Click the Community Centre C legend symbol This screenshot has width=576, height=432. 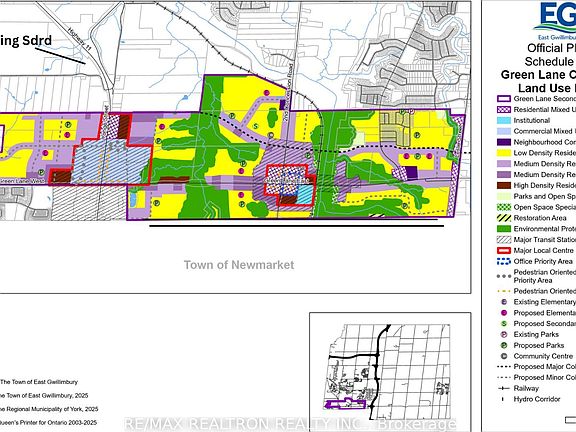coord(504,356)
